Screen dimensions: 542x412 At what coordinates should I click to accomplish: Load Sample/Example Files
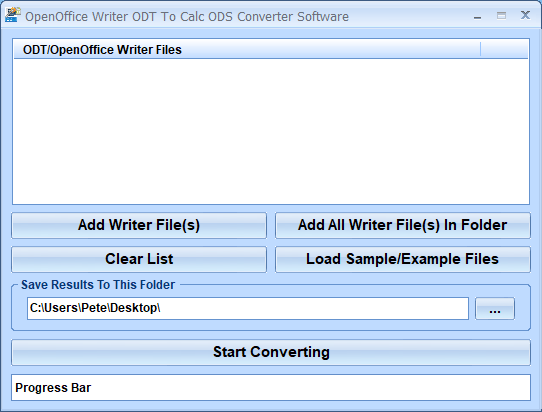pyautogui.click(x=403, y=259)
